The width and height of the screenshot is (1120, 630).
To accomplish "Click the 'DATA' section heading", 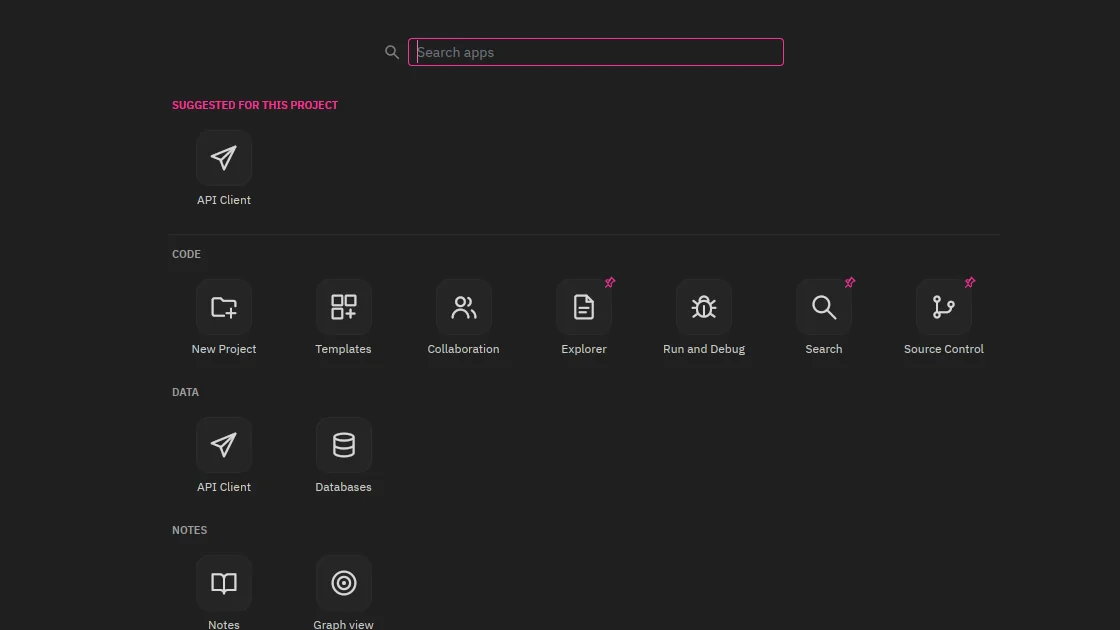I will coord(186,392).
